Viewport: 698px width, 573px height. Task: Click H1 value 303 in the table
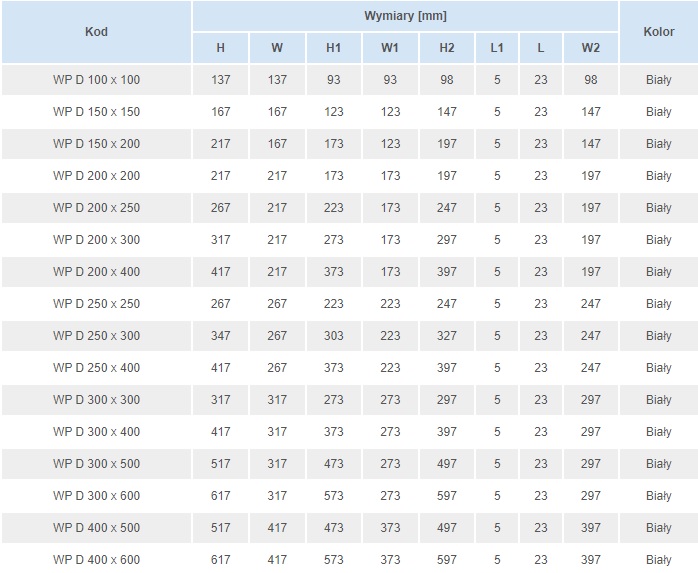click(333, 336)
